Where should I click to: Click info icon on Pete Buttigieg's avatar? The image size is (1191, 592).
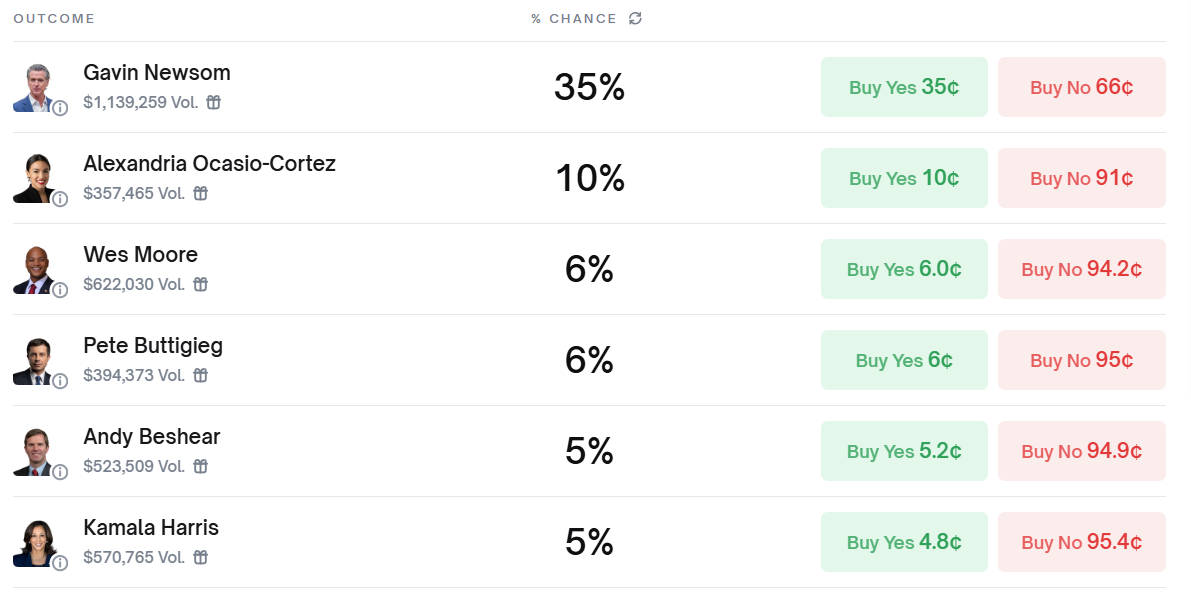click(x=60, y=381)
